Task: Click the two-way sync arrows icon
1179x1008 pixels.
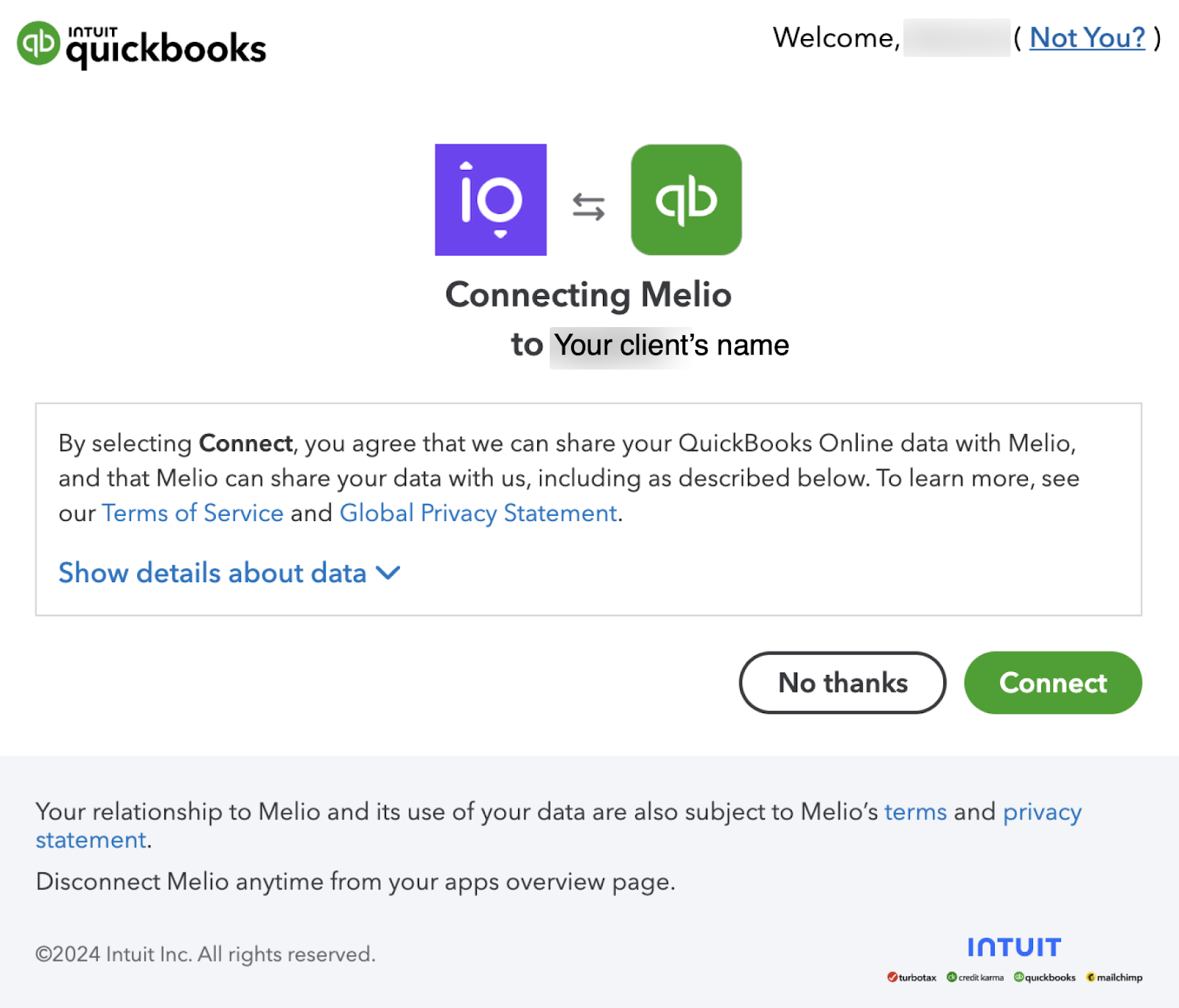Action: [589, 207]
